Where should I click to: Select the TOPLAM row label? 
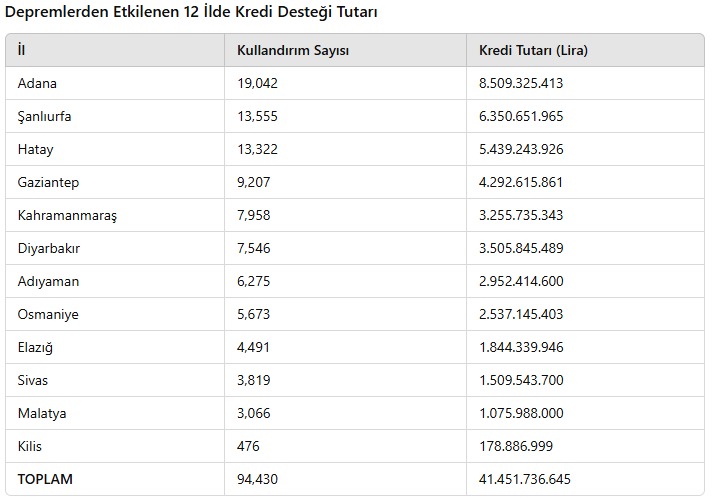[x=45, y=479]
